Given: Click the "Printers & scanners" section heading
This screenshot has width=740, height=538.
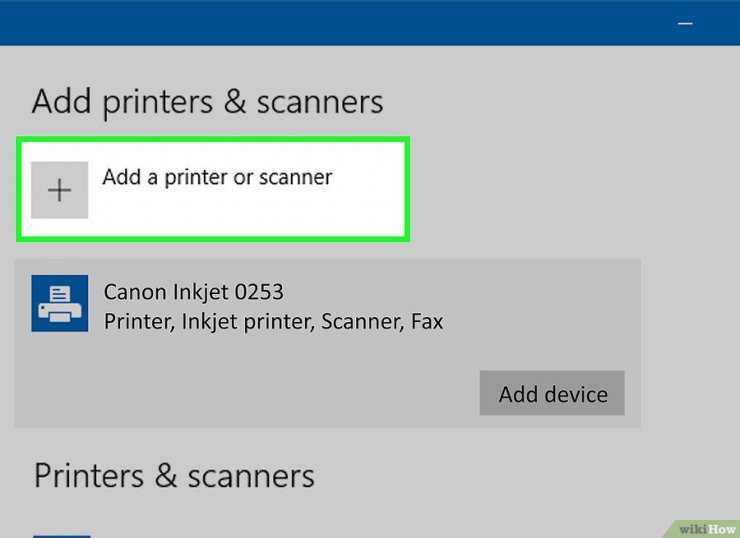Looking at the screenshot, I should tap(174, 475).
